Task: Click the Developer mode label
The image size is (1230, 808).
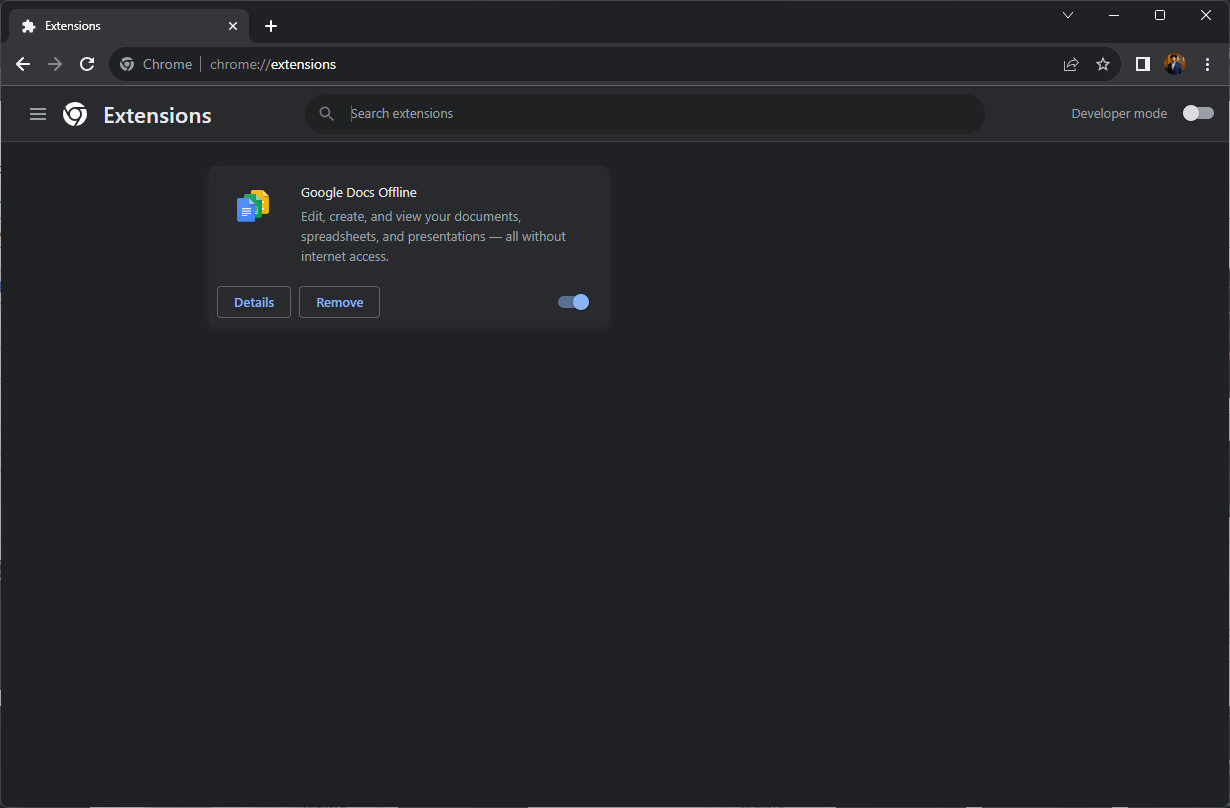Action: point(1119,114)
